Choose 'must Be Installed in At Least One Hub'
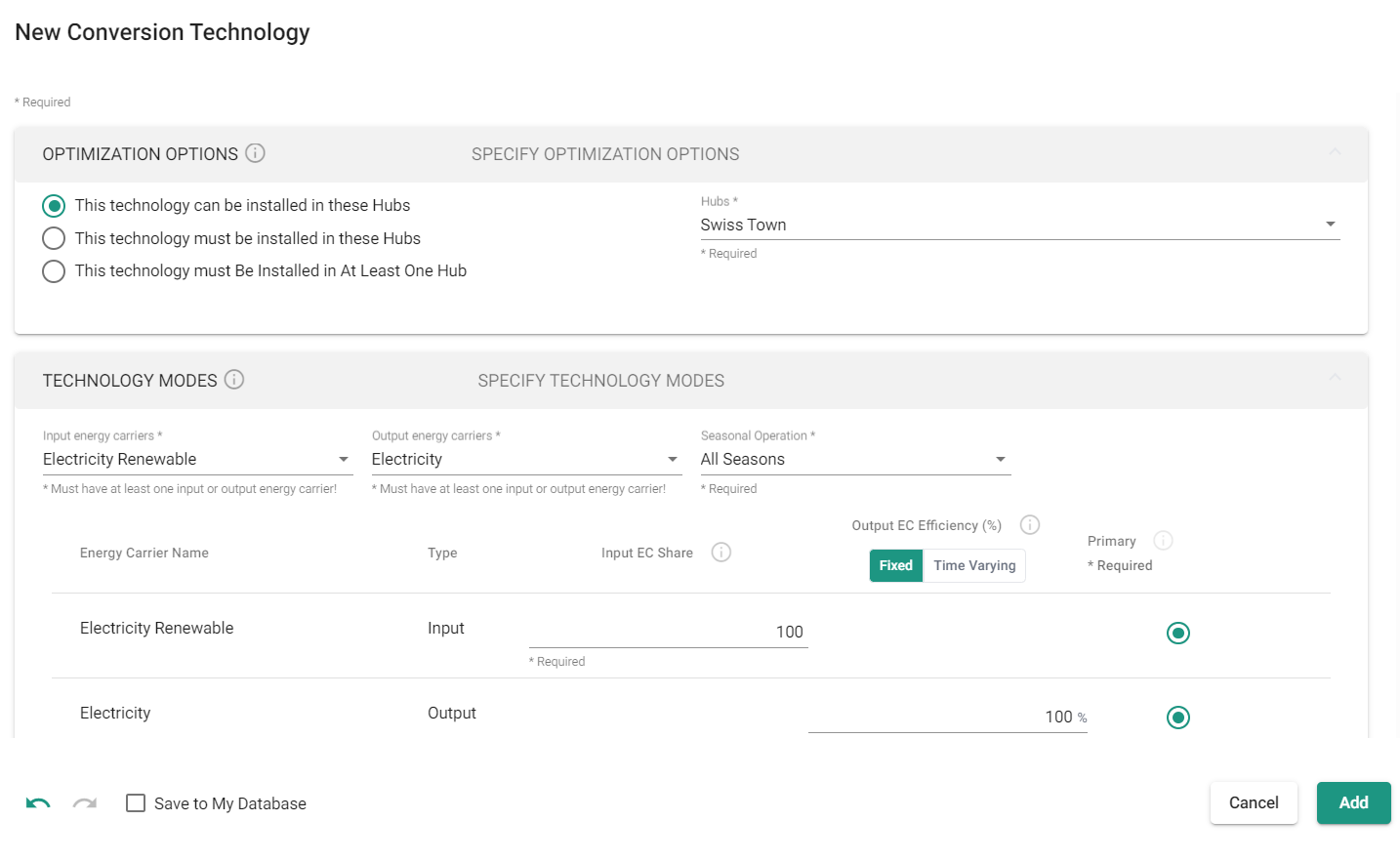 tap(54, 271)
